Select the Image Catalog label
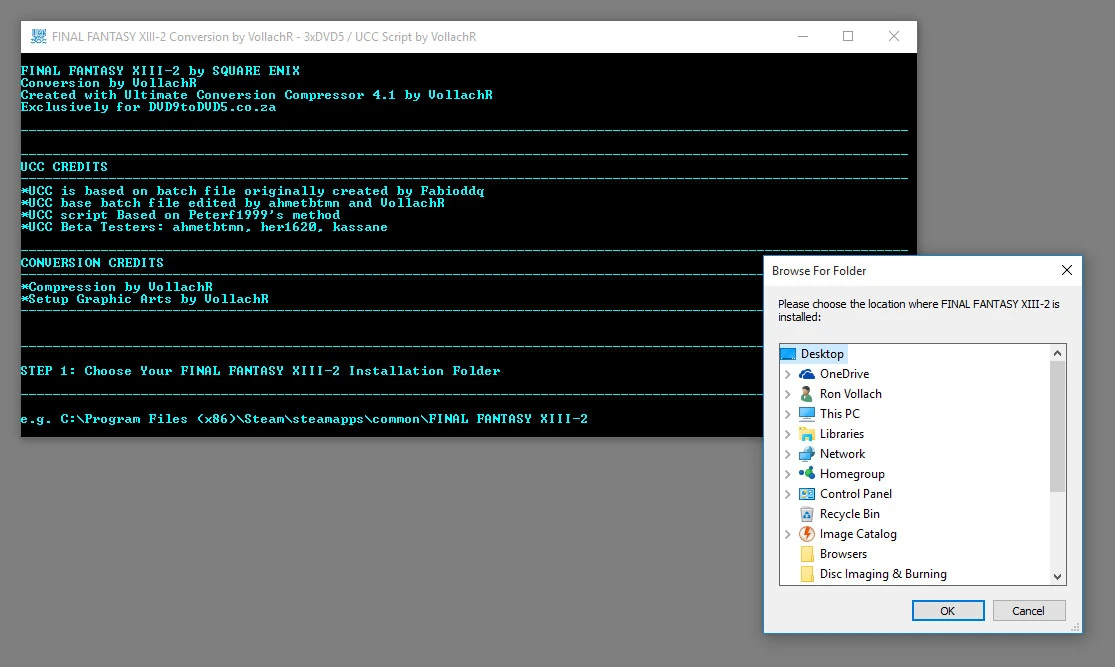The height and width of the screenshot is (667, 1115). 858,533
